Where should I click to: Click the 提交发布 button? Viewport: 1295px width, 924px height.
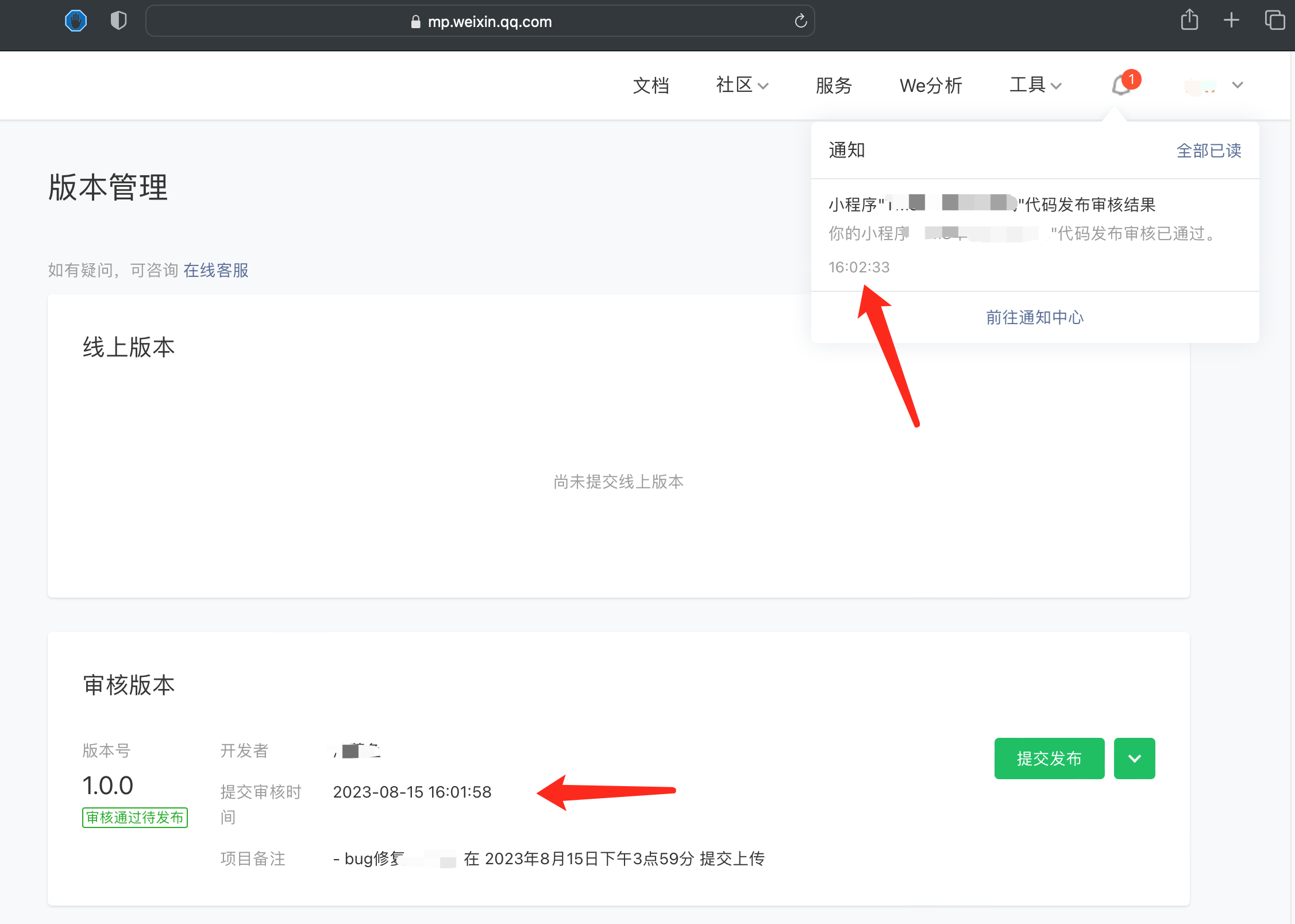tap(1049, 759)
